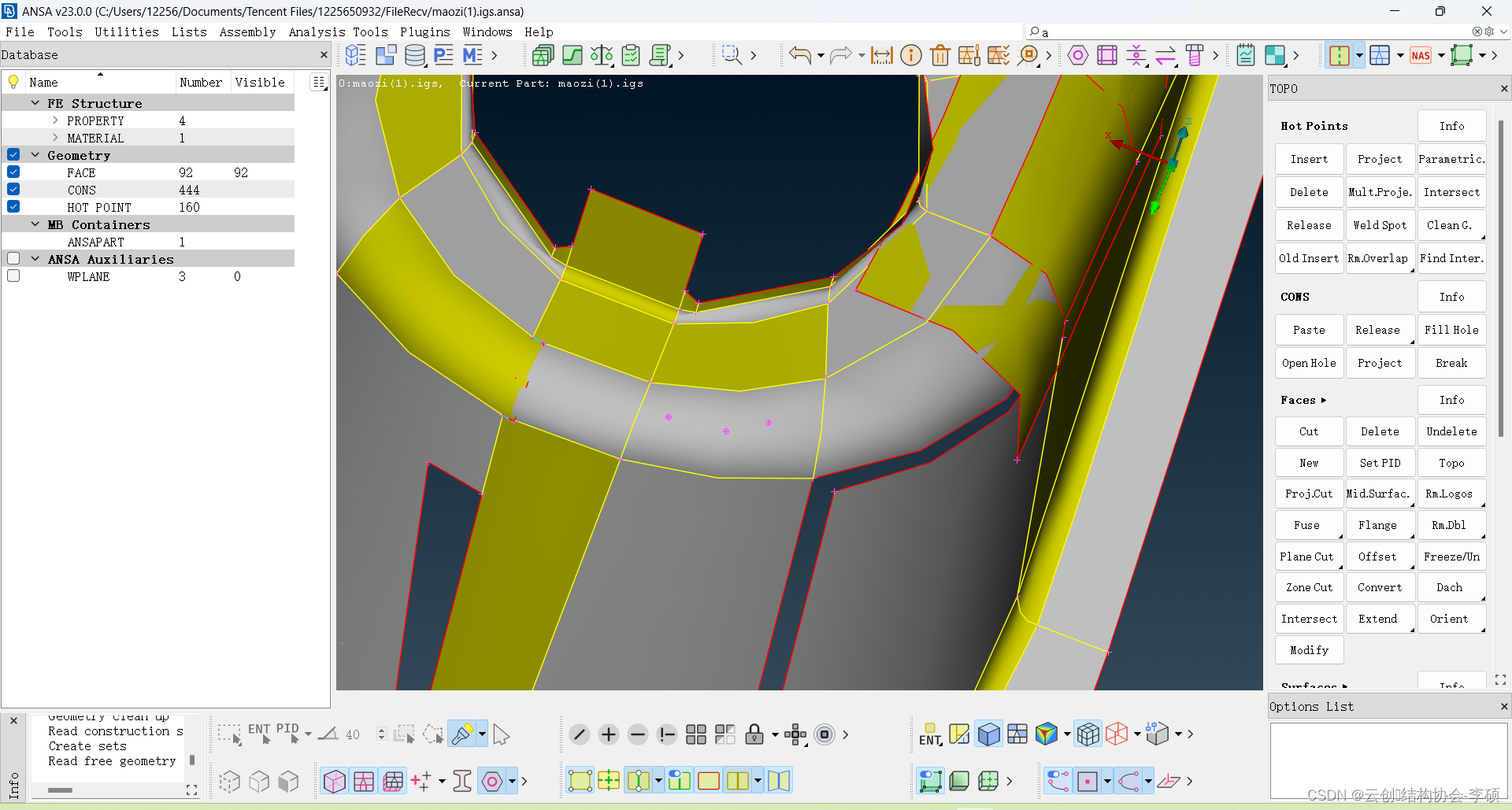The width and height of the screenshot is (1512, 810).
Task: Click the shaded view cube icon
Action: point(989,734)
